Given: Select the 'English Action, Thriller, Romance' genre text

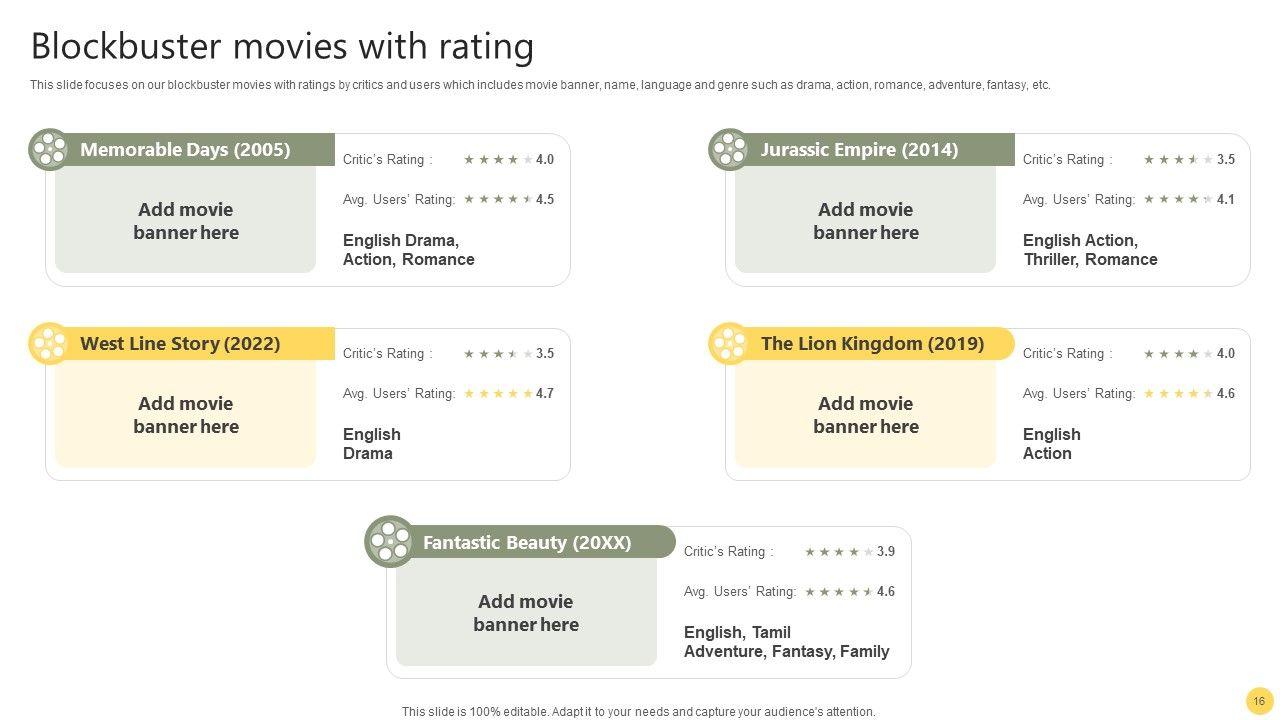Looking at the screenshot, I should coord(1090,250).
